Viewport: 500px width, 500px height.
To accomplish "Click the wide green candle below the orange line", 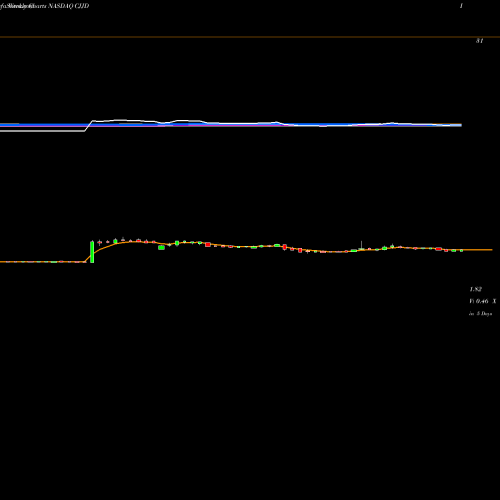I will pos(161,247).
